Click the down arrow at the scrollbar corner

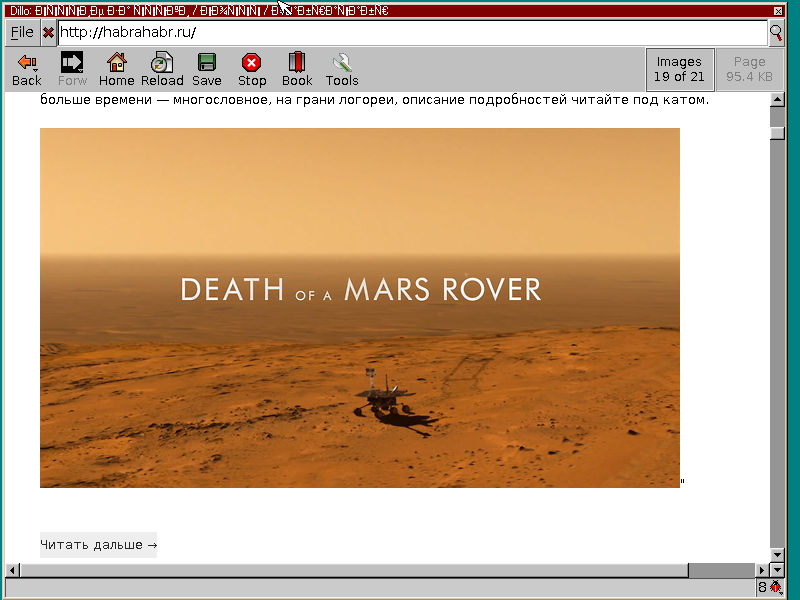(777, 570)
